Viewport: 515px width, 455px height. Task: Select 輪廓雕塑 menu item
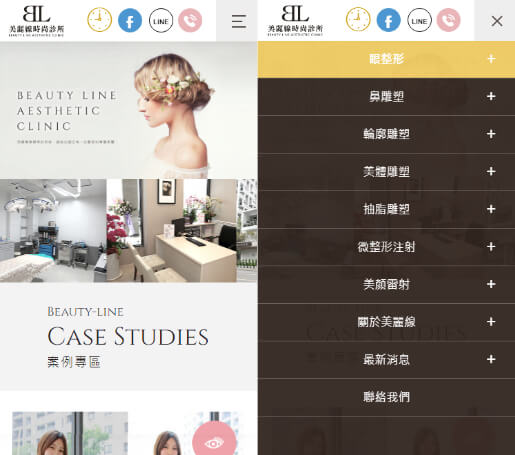pos(386,134)
